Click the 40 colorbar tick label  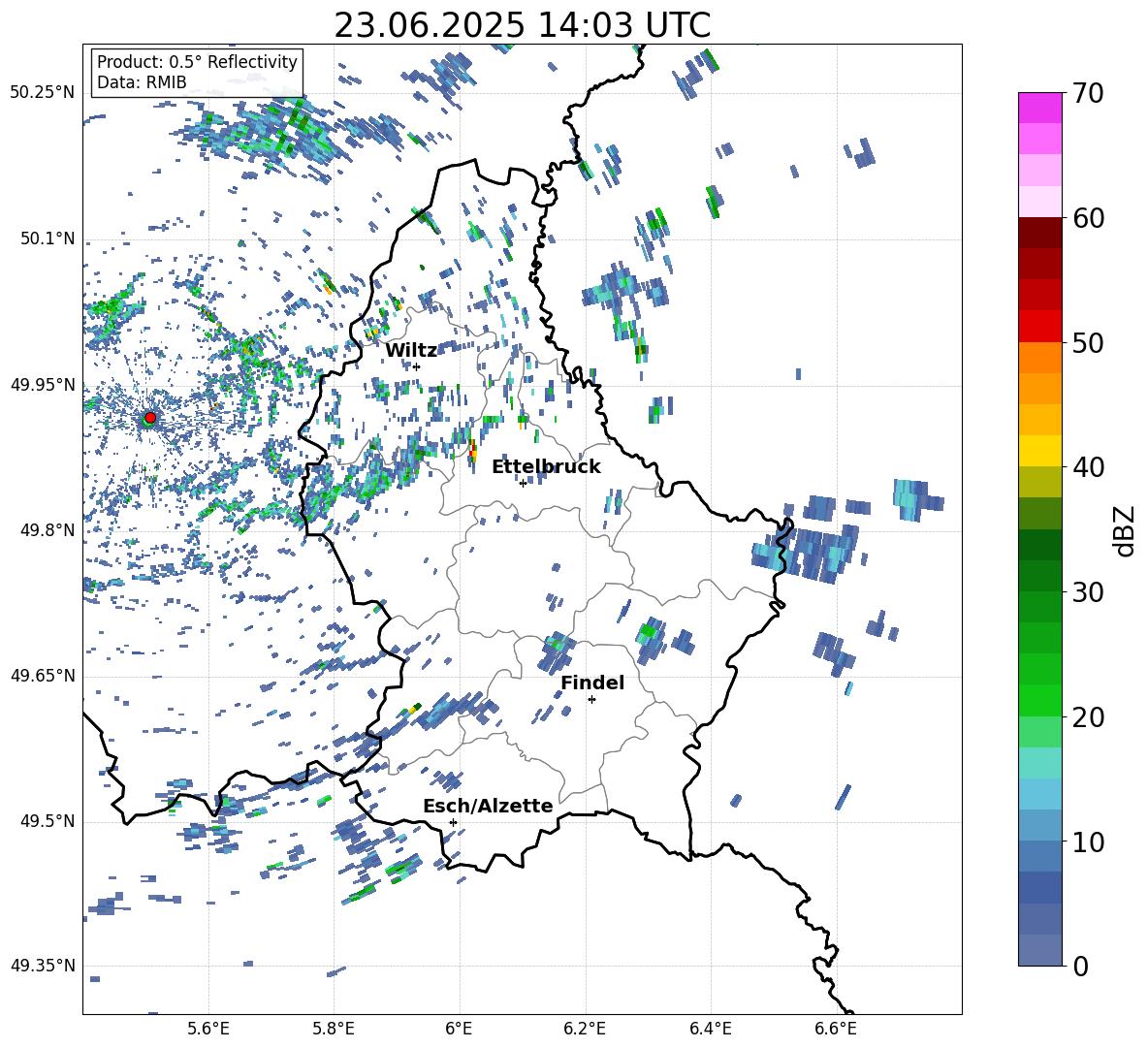(x=1087, y=467)
